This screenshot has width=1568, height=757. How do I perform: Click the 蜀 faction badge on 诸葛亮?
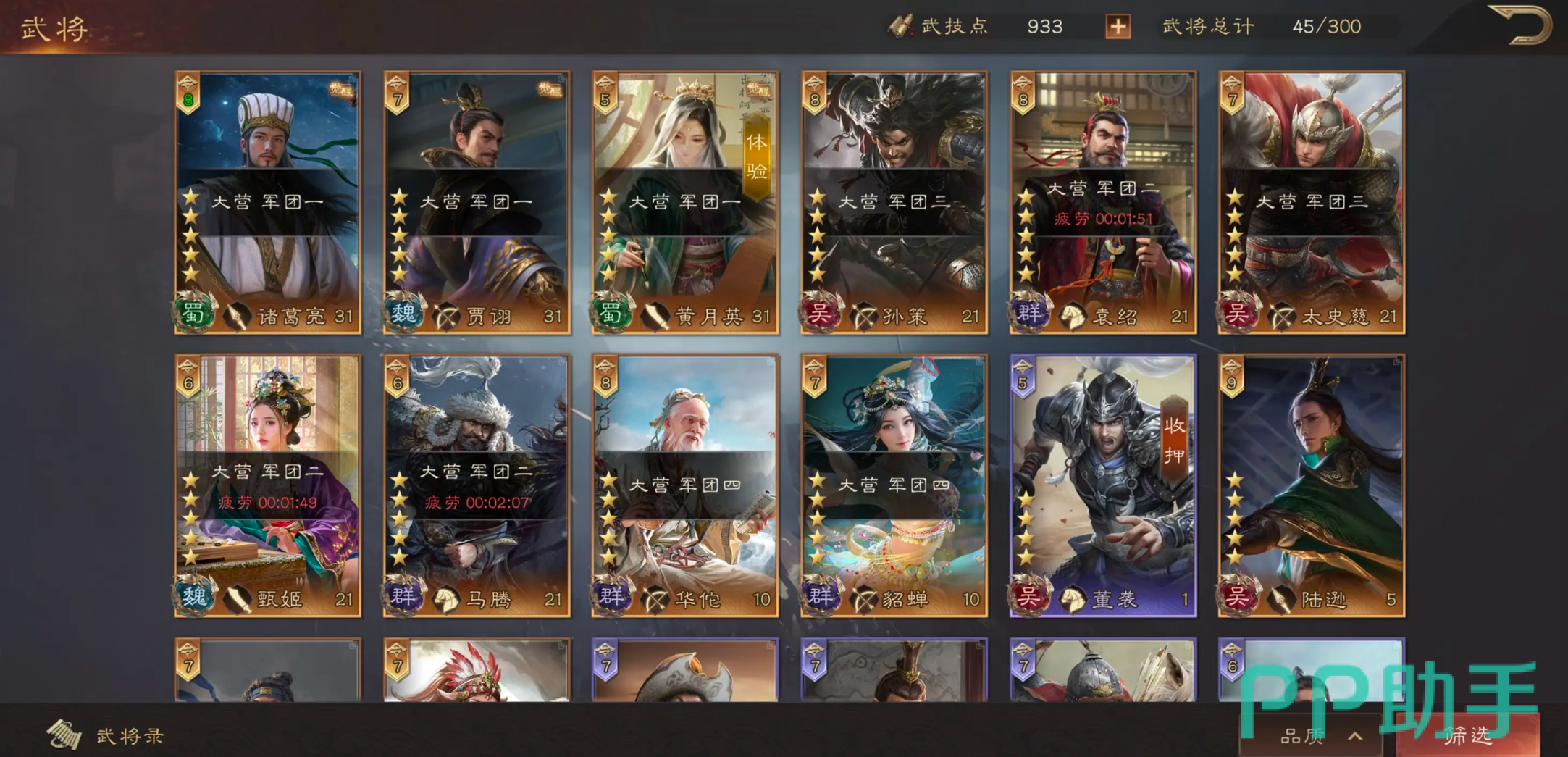point(193,313)
